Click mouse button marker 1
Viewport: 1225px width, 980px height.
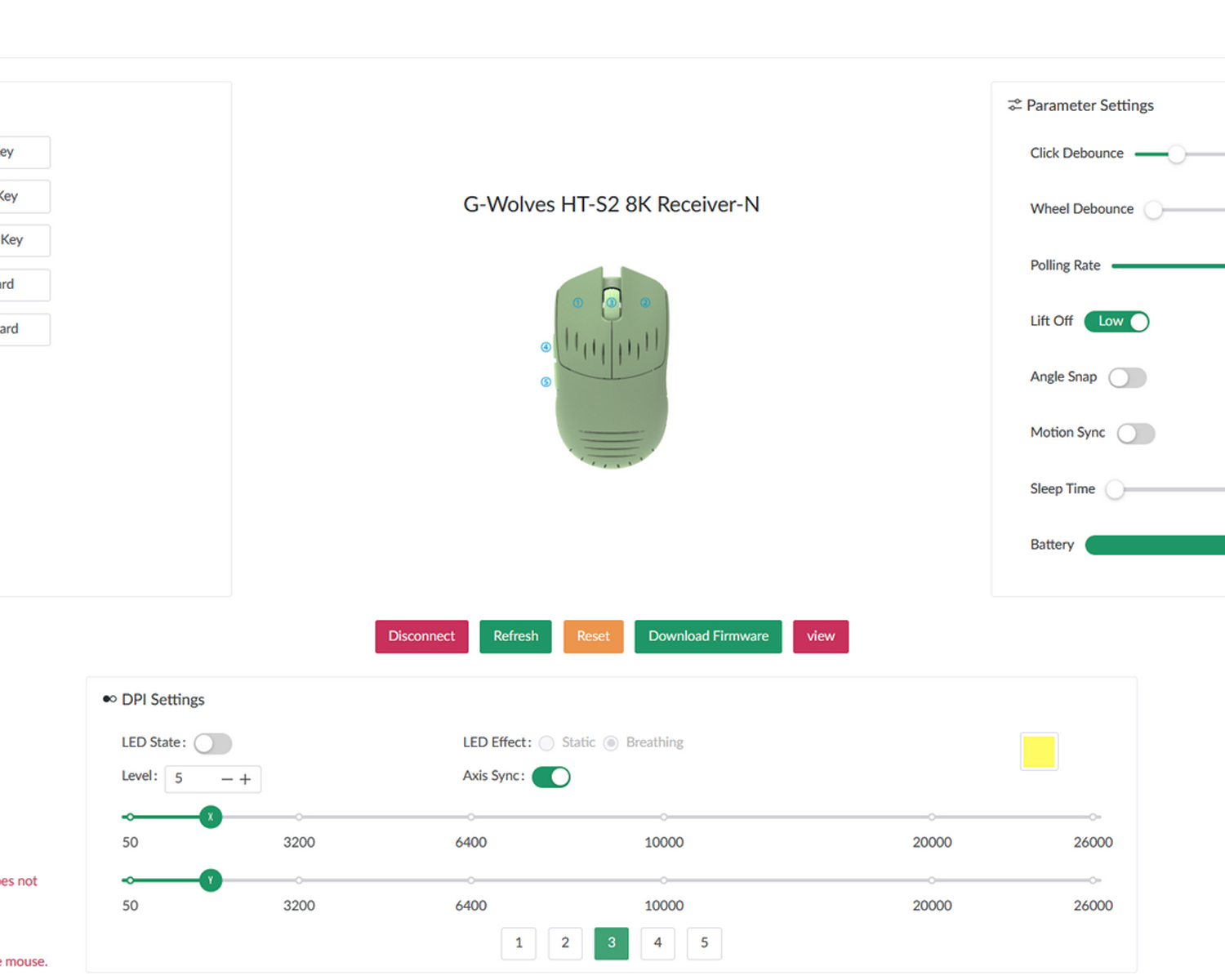[x=577, y=303]
